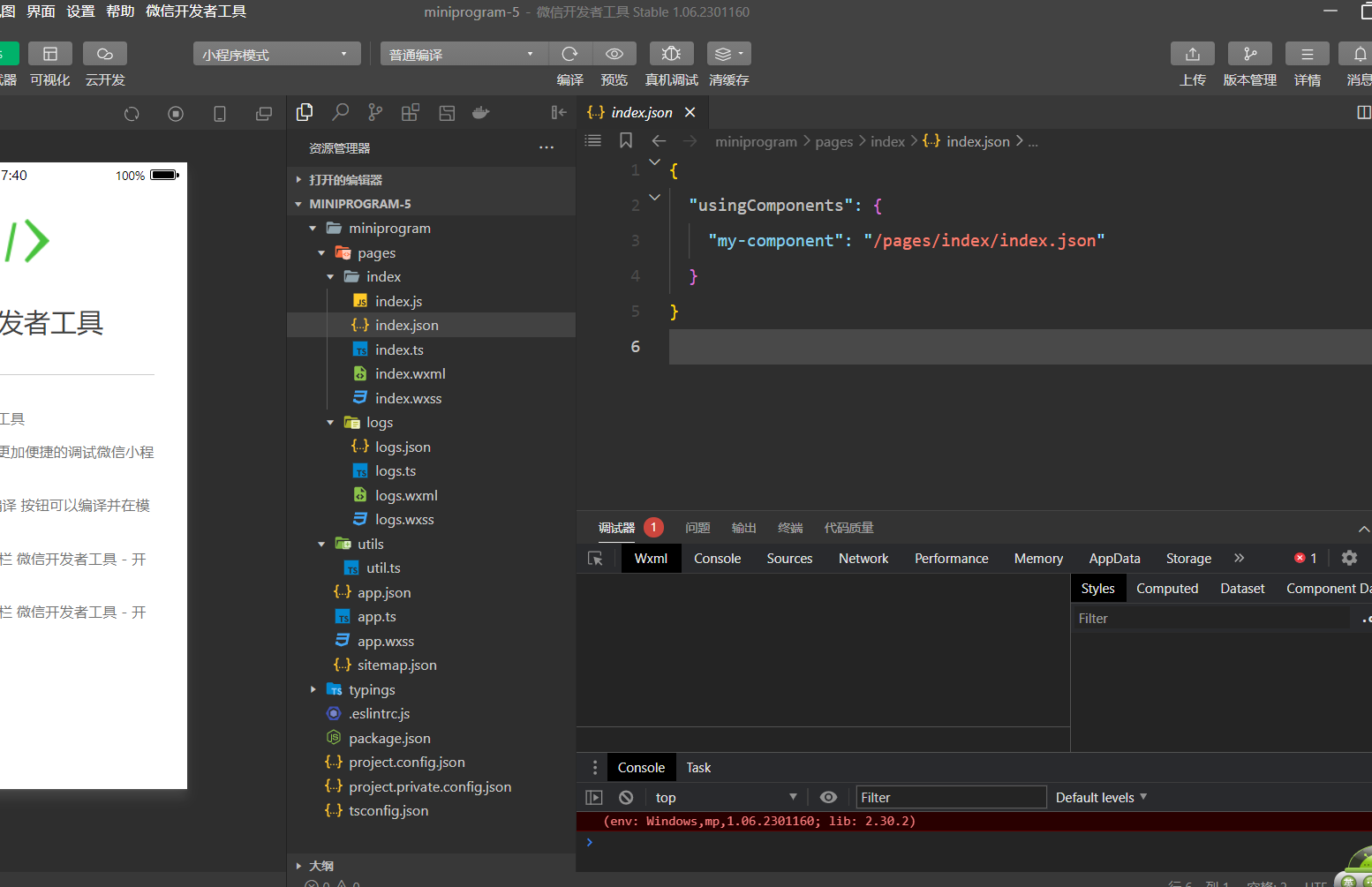This screenshot has width=1372, height=887.
Task: Toggle the phone device frame icon
Action: tap(220, 114)
